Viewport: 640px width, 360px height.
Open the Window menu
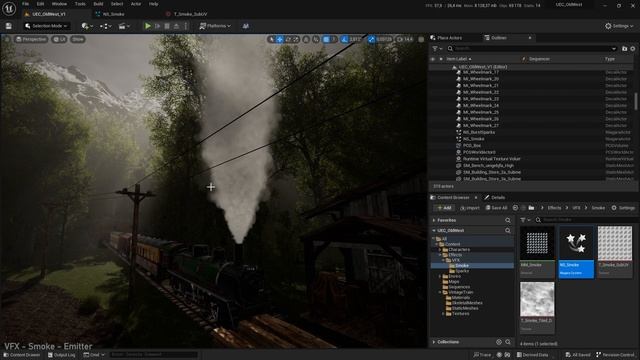tap(59, 4)
